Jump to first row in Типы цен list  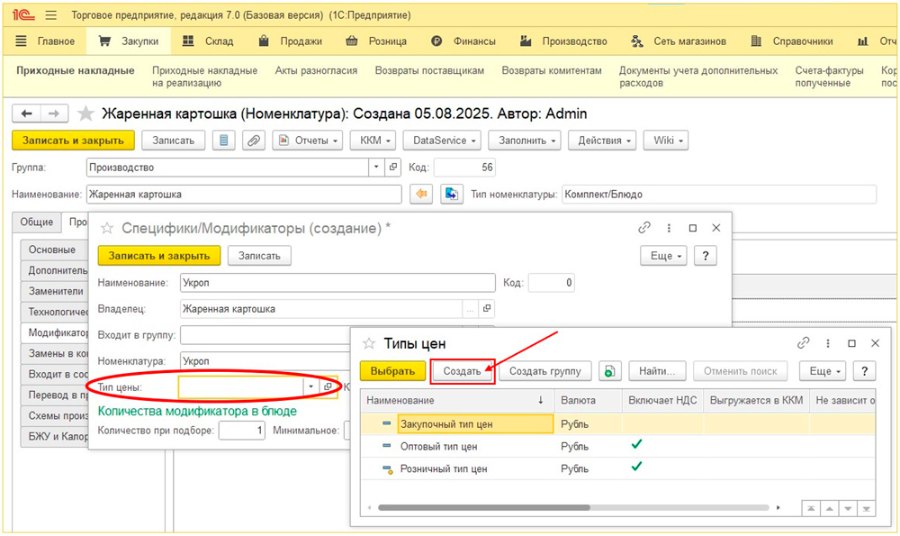pos(810,508)
